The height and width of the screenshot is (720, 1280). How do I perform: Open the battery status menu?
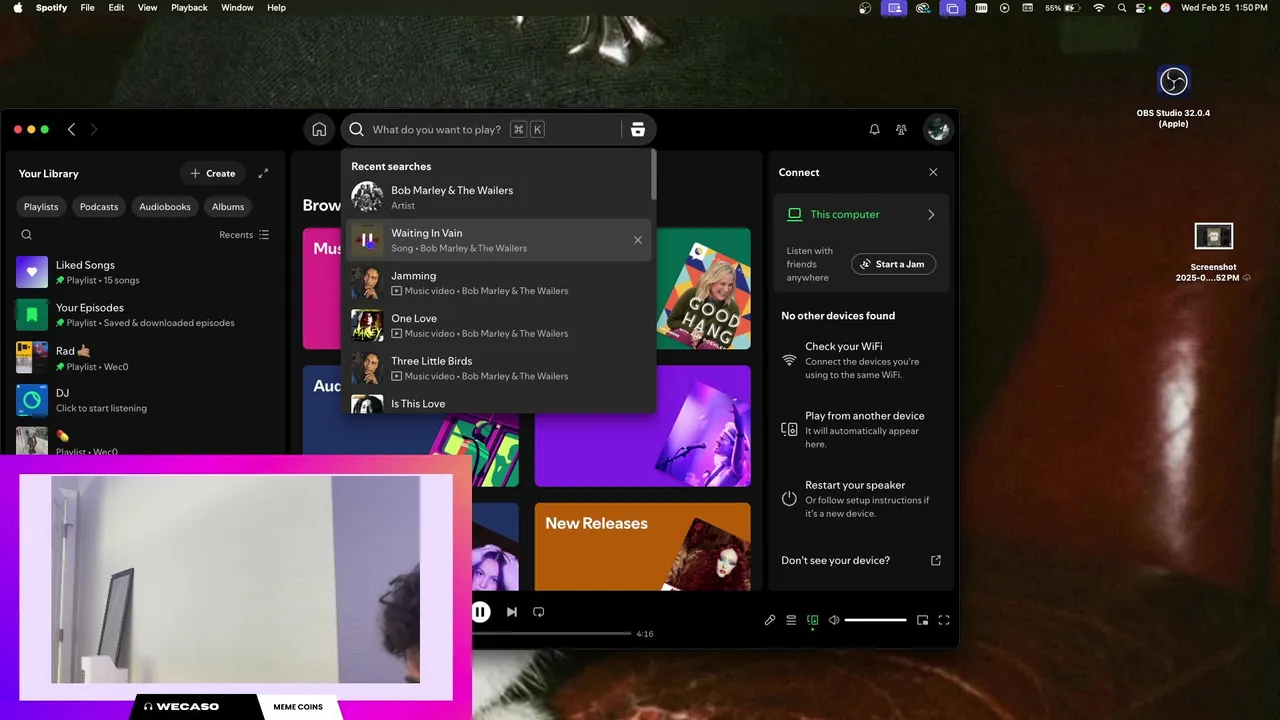tap(1064, 7)
